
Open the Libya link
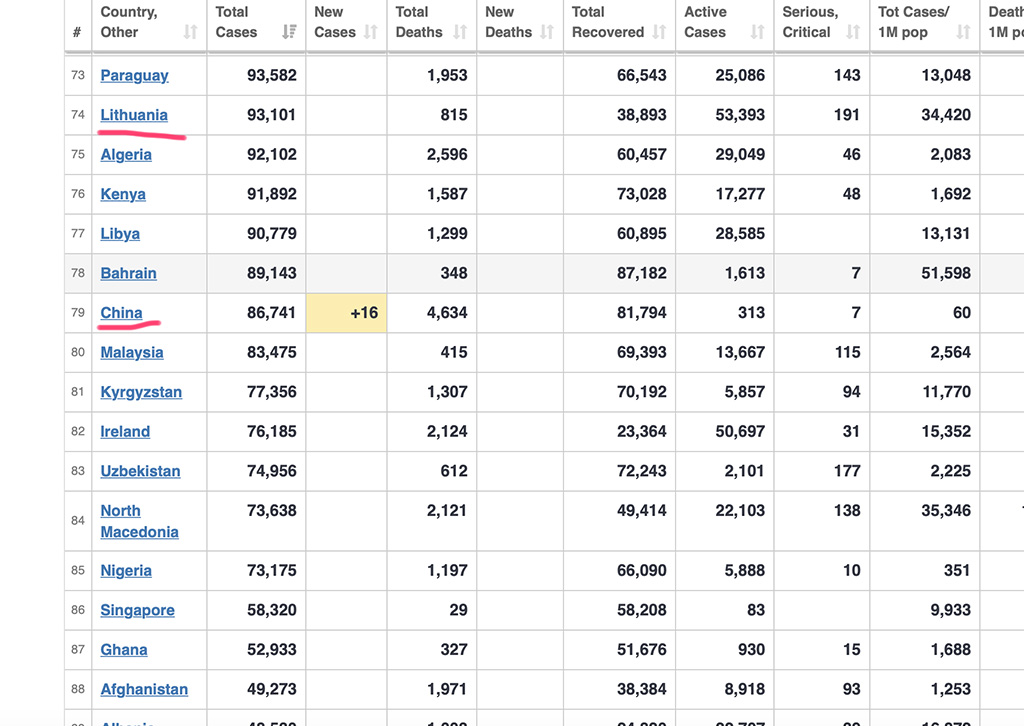pyautogui.click(x=120, y=234)
